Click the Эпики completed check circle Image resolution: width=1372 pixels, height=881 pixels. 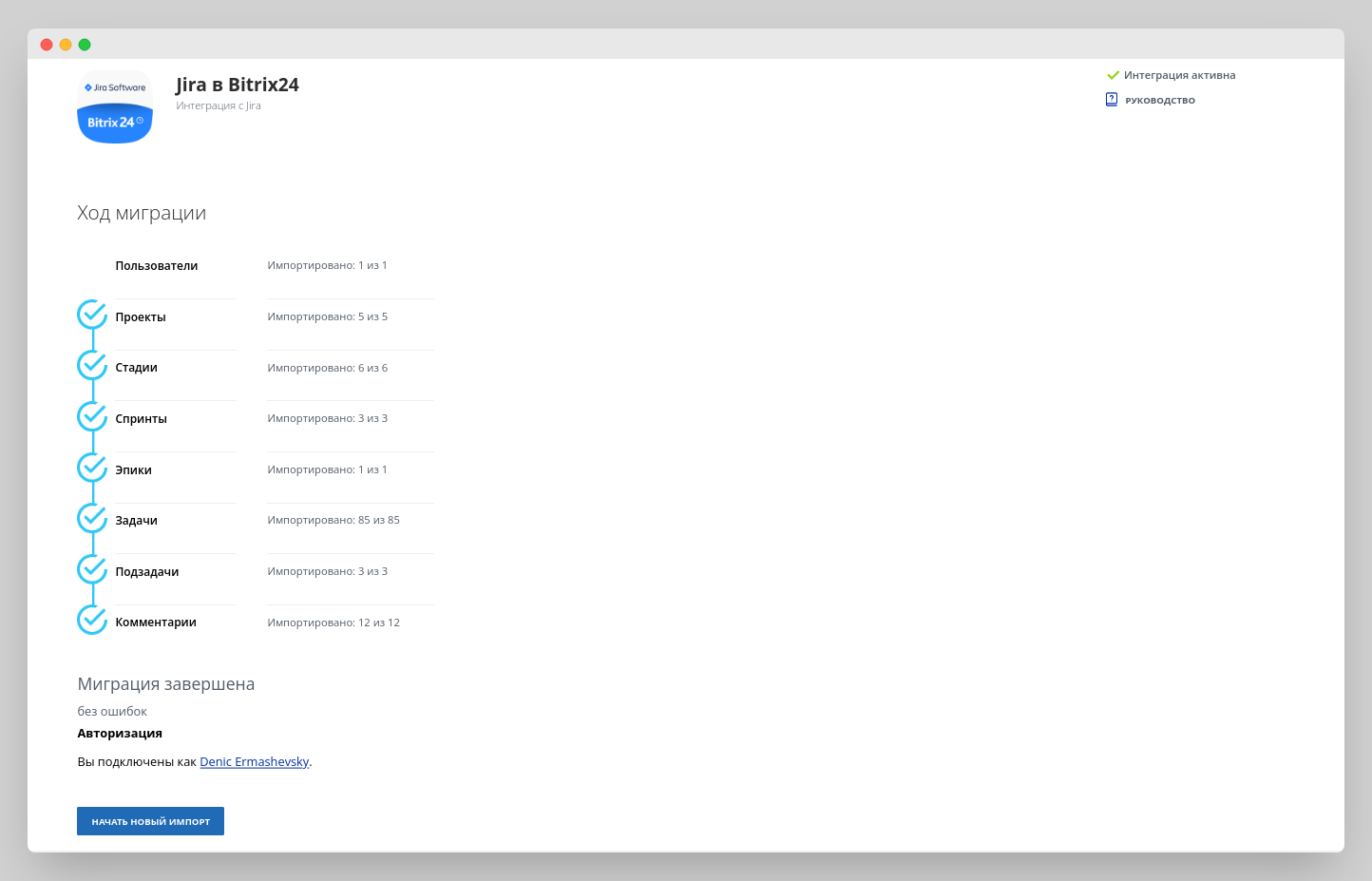92,468
